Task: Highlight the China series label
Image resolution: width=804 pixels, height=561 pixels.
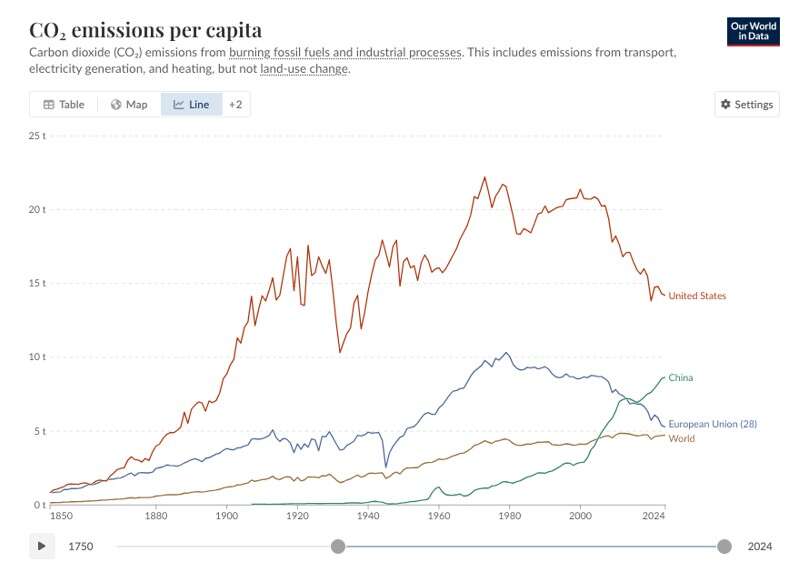Action: [x=680, y=378]
